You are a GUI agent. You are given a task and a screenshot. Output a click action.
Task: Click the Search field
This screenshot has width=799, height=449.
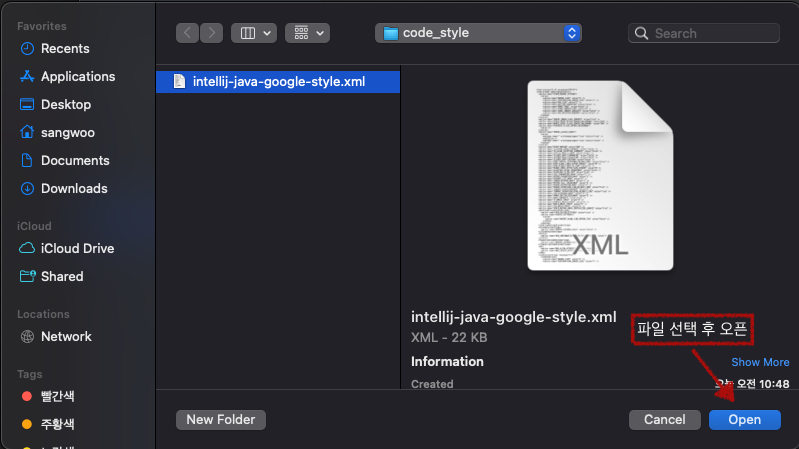coord(704,33)
